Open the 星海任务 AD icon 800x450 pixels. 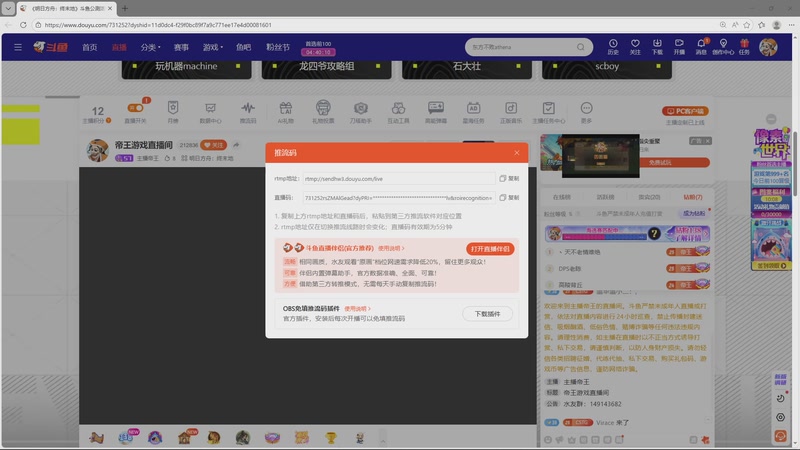coord(473,108)
